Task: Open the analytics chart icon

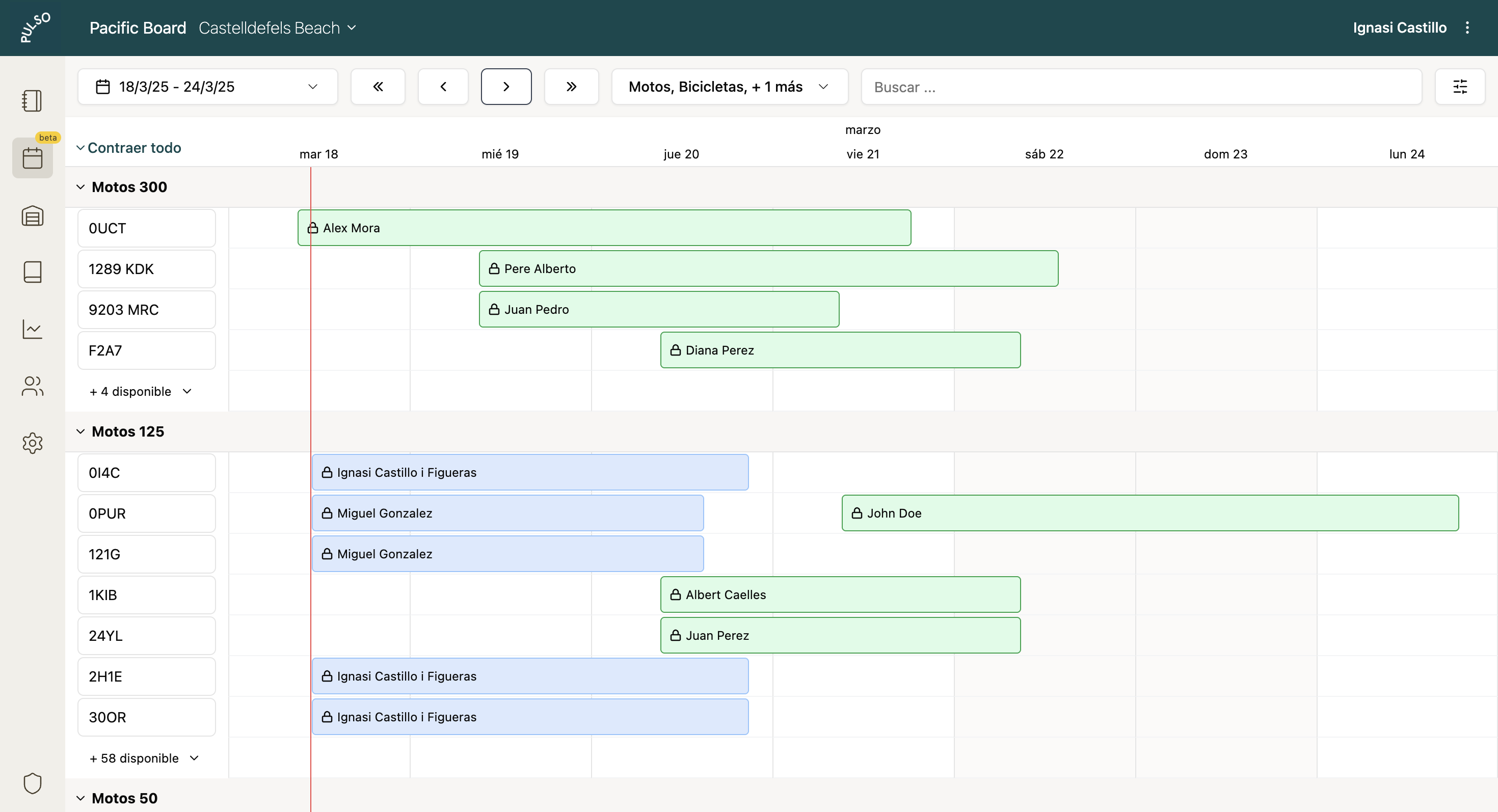Action: coord(32,329)
